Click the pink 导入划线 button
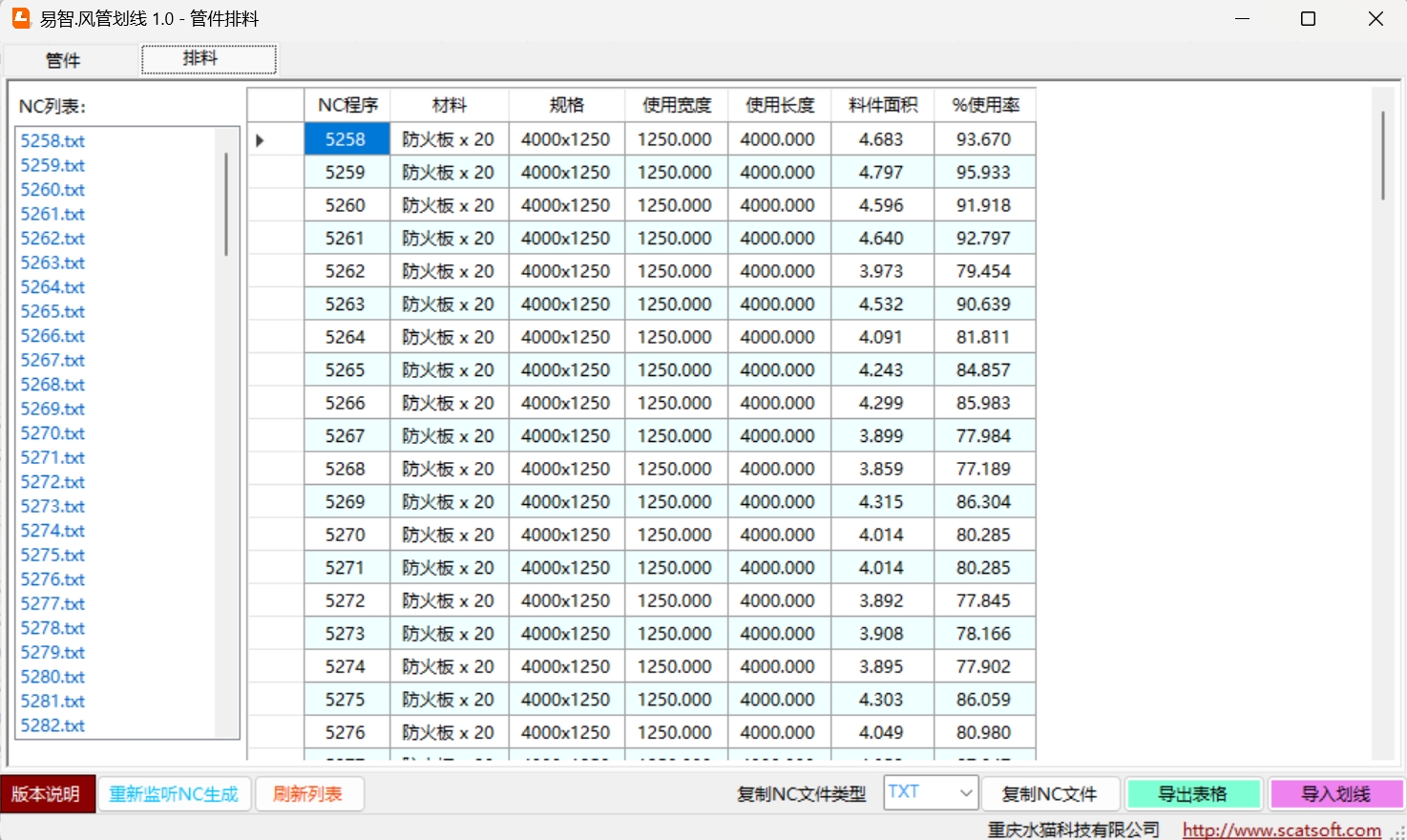1407x840 pixels. coord(1335,794)
